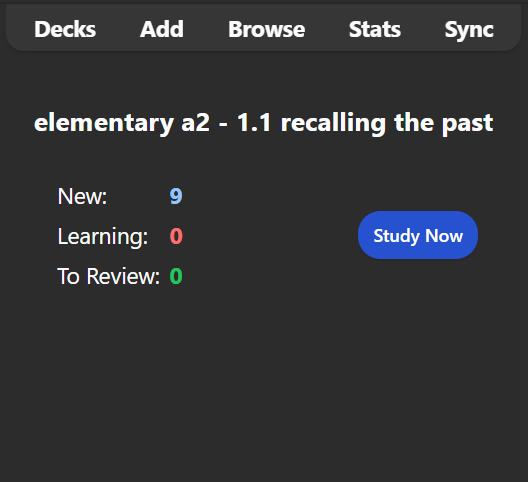Open the Decks list
Viewport: 528px width, 482px height.
click(x=65, y=29)
